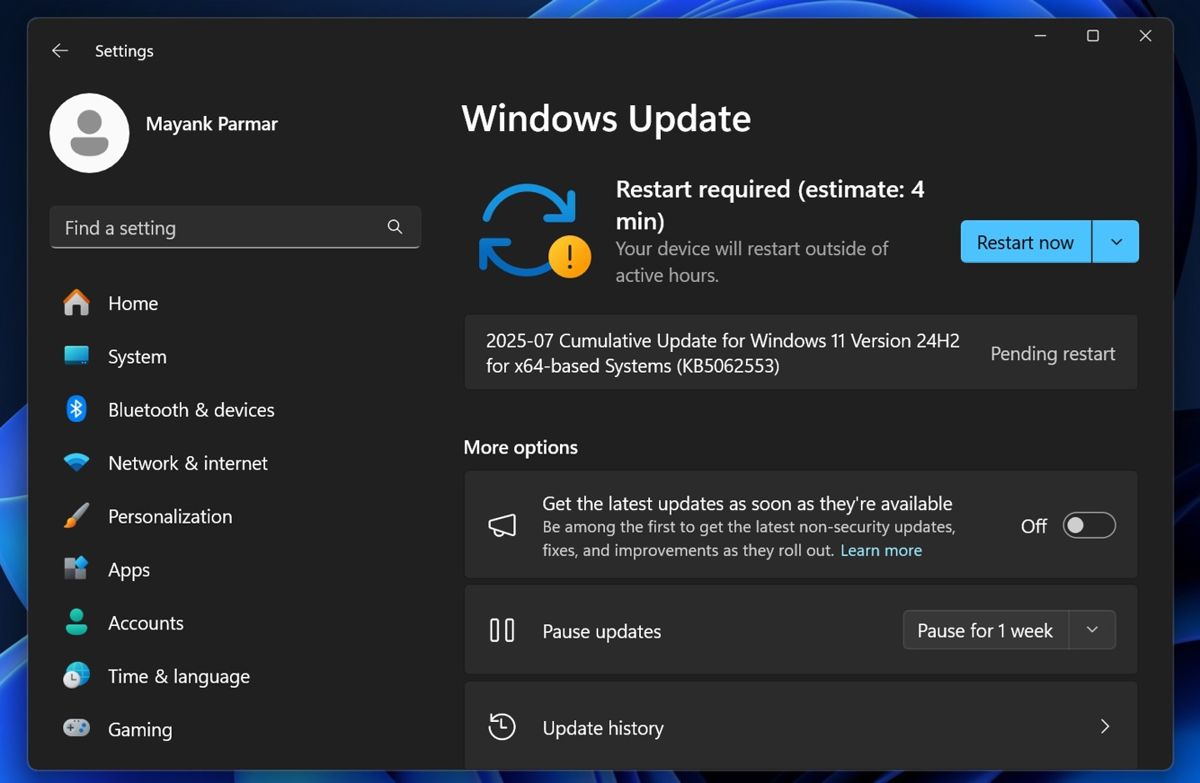Open Apps settings from the sidebar
Image resolution: width=1200 pixels, height=783 pixels.
pyautogui.click(x=76, y=569)
